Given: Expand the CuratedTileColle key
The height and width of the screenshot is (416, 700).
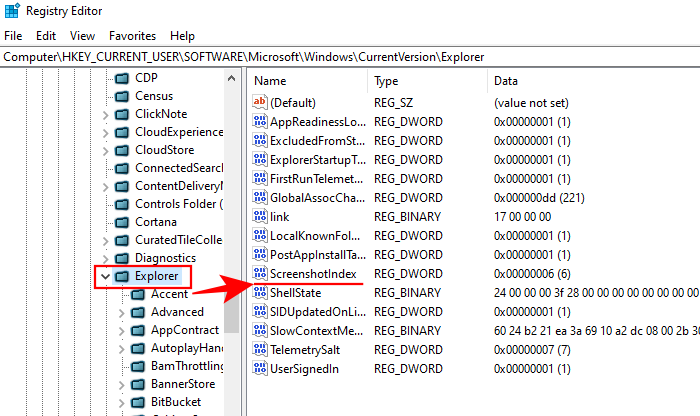Looking at the screenshot, I should click(105, 241).
